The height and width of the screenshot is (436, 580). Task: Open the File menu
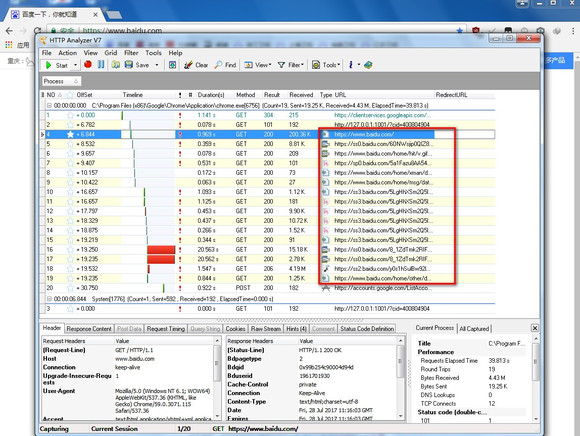47,53
